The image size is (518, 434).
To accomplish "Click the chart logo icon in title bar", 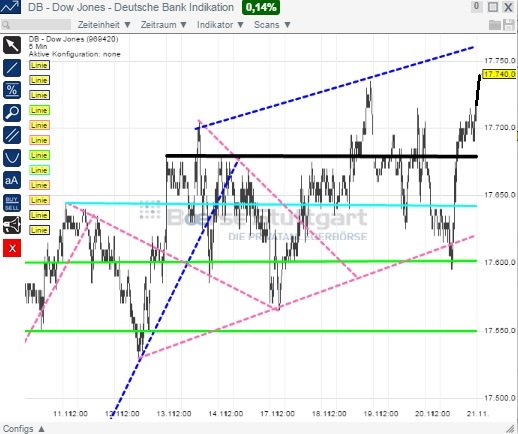I will [10, 7].
